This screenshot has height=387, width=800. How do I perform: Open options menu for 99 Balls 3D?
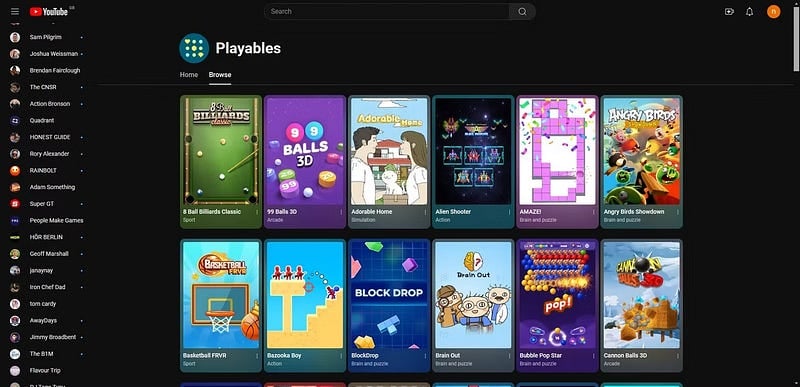tap(341, 212)
